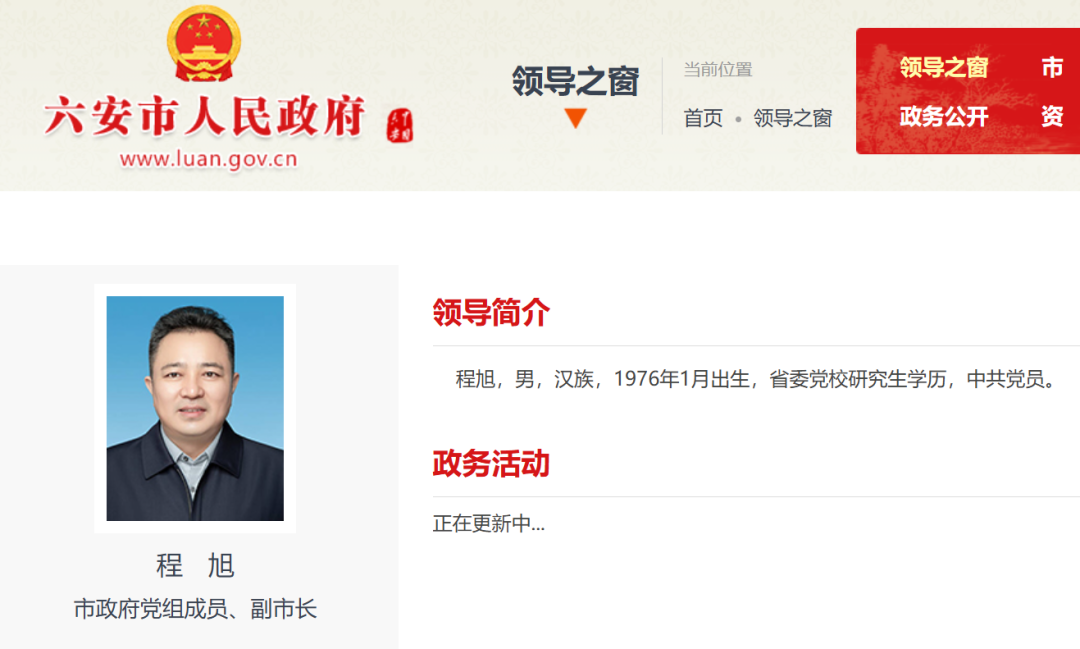Click the 当前位置 label

717,70
